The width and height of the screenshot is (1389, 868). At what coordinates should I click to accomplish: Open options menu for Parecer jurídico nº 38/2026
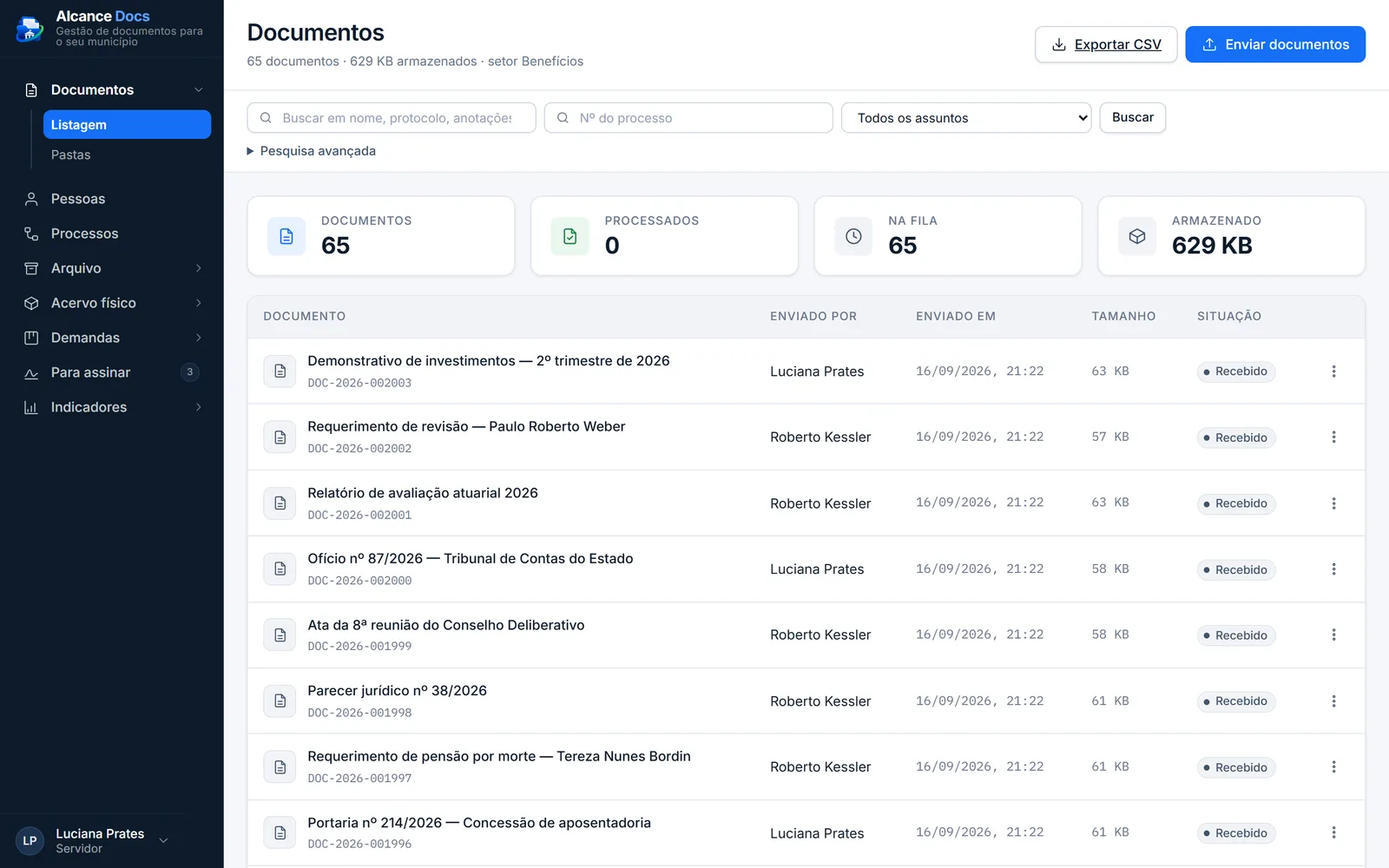(x=1333, y=701)
